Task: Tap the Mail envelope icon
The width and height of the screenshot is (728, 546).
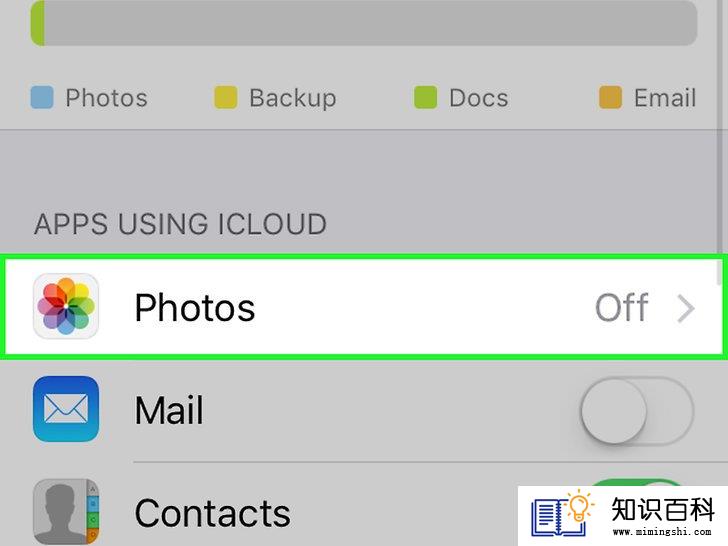Action: pos(66,409)
